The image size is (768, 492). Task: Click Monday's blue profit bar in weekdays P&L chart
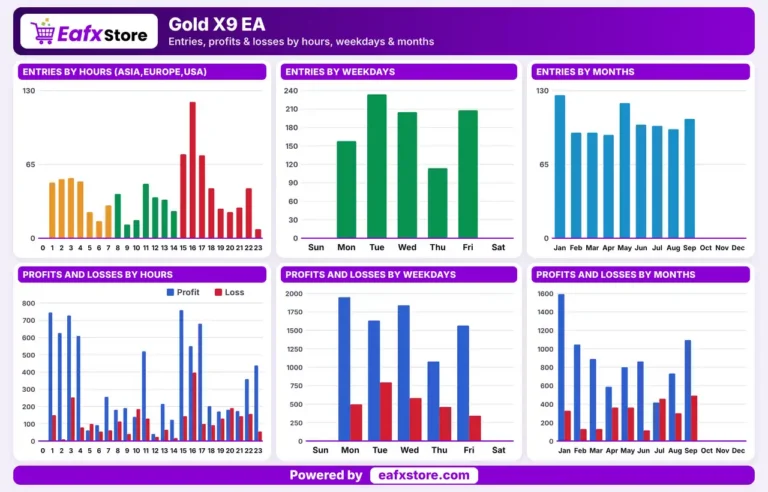point(344,369)
